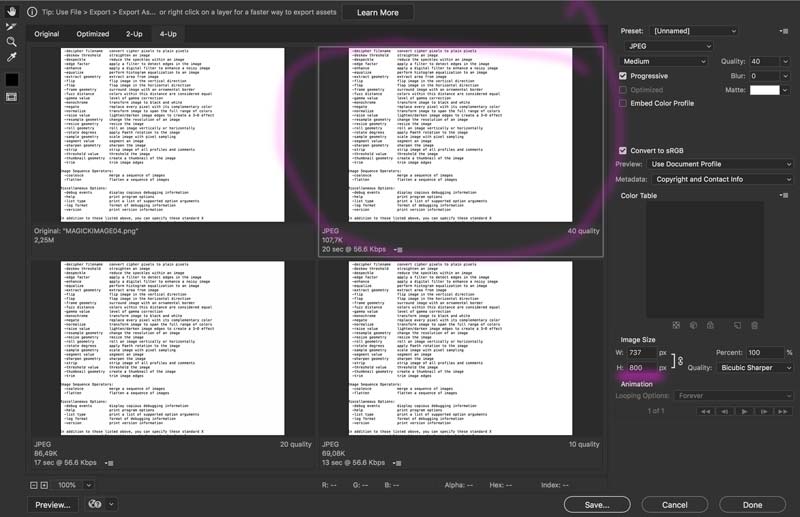Click the black eyedropper color swatch
This screenshot has height=517, width=800.
tap(11, 80)
